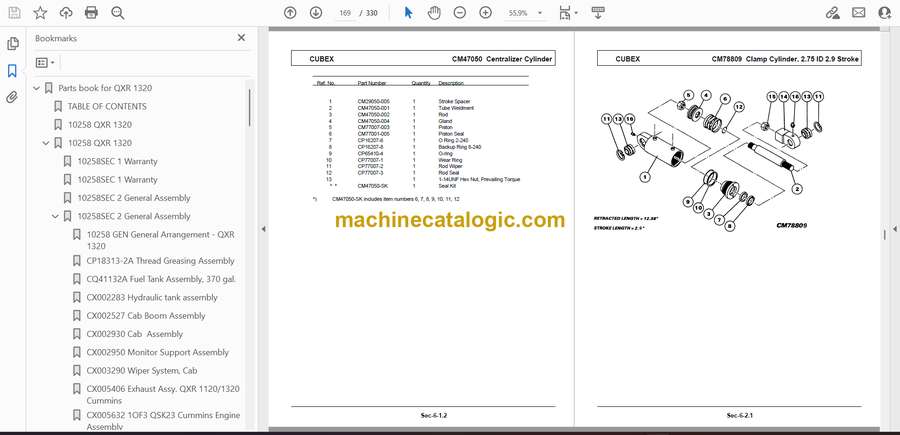This screenshot has height=435, width=900.
Task: Click the scrolling mode keyboard icon
Action: coord(598,13)
